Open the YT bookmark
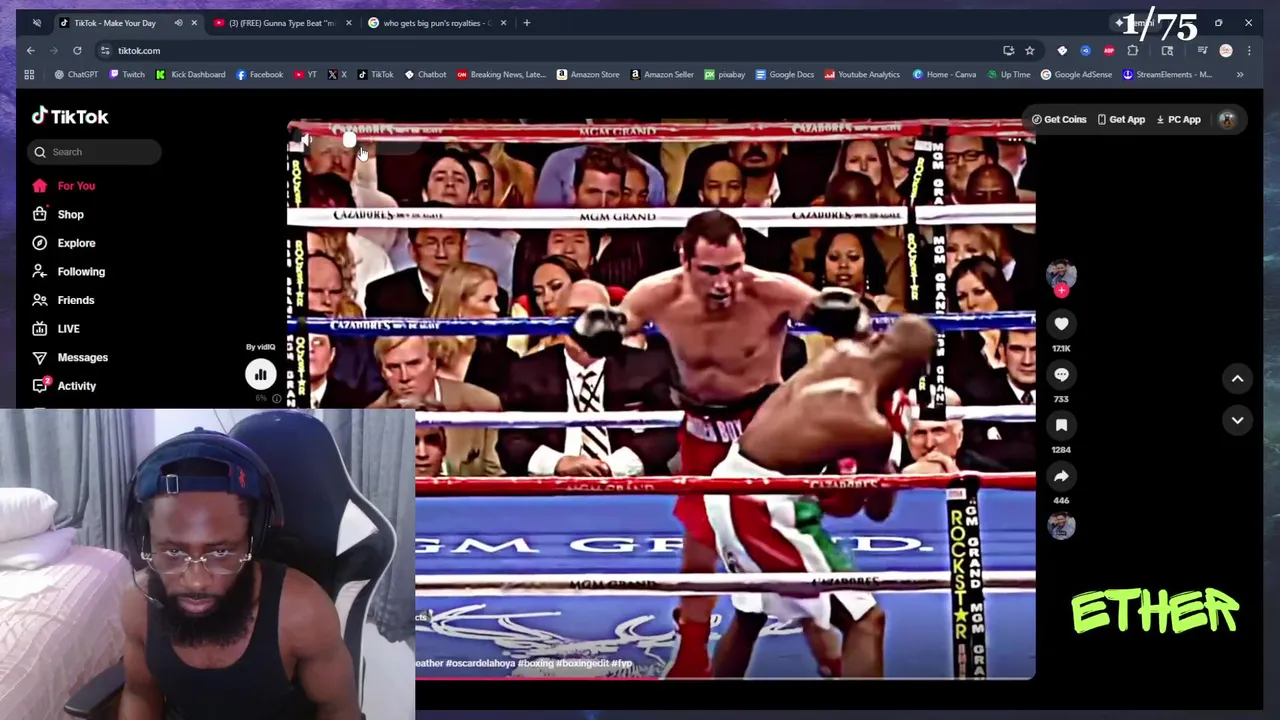 (x=305, y=74)
